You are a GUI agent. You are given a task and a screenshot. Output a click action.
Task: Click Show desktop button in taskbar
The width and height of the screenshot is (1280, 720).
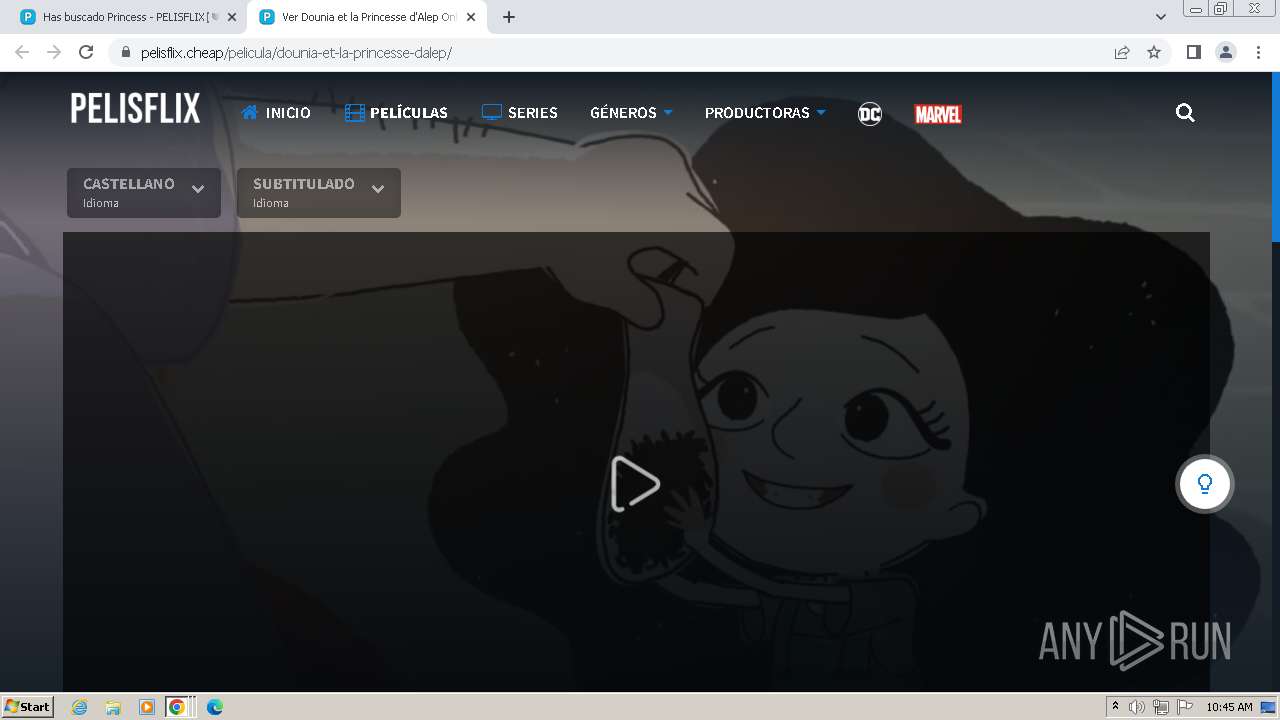(1269, 707)
